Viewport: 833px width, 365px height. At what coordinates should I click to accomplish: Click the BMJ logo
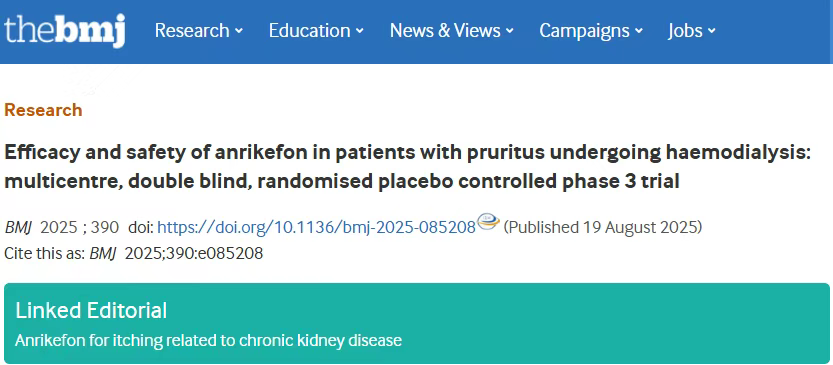coord(65,31)
